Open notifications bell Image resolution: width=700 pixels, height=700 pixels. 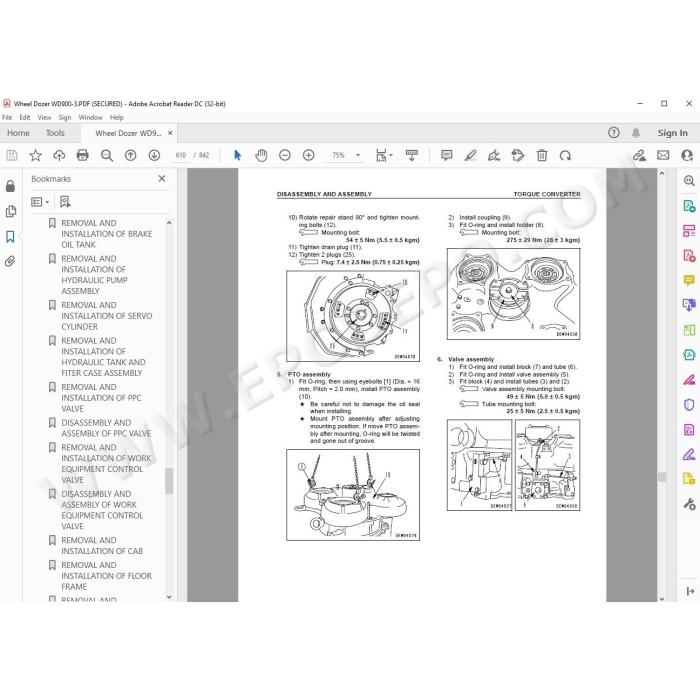click(636, 133)
